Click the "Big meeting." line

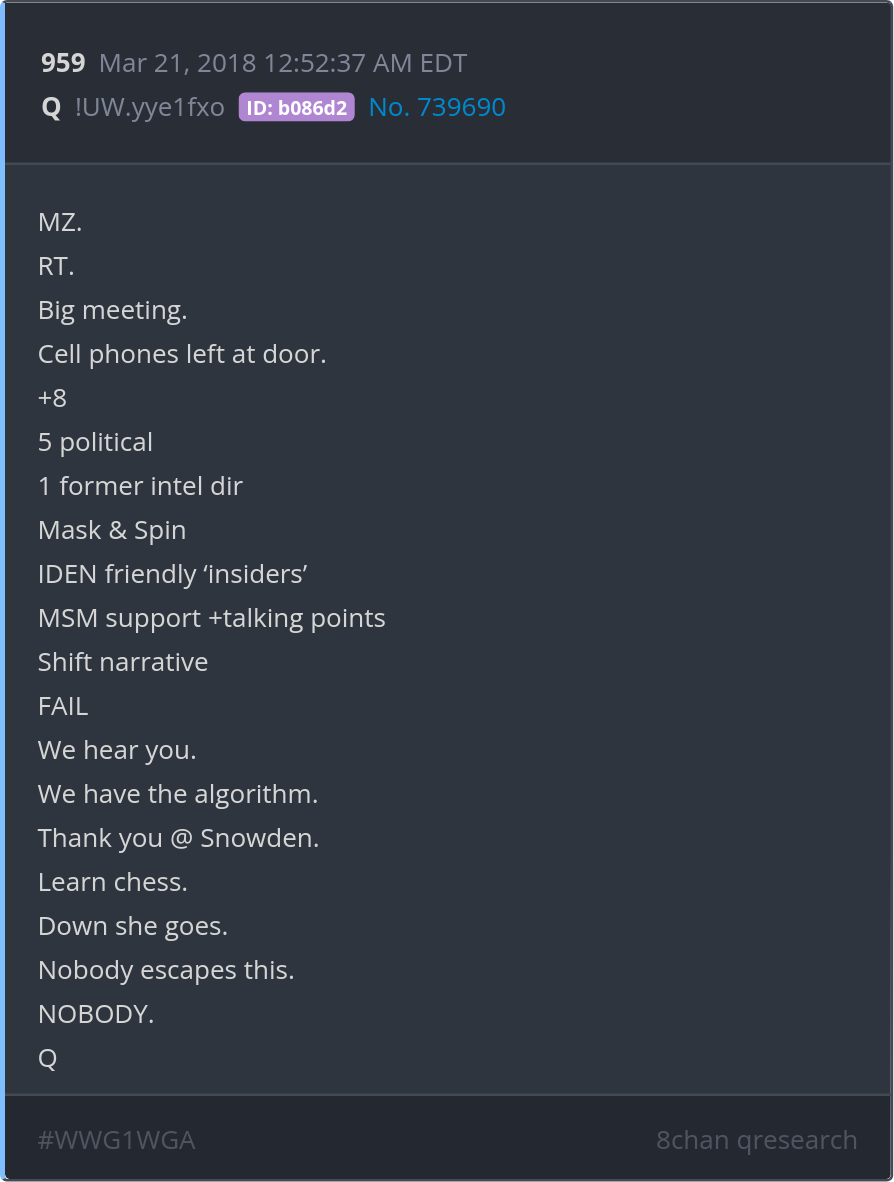[112, 310]
